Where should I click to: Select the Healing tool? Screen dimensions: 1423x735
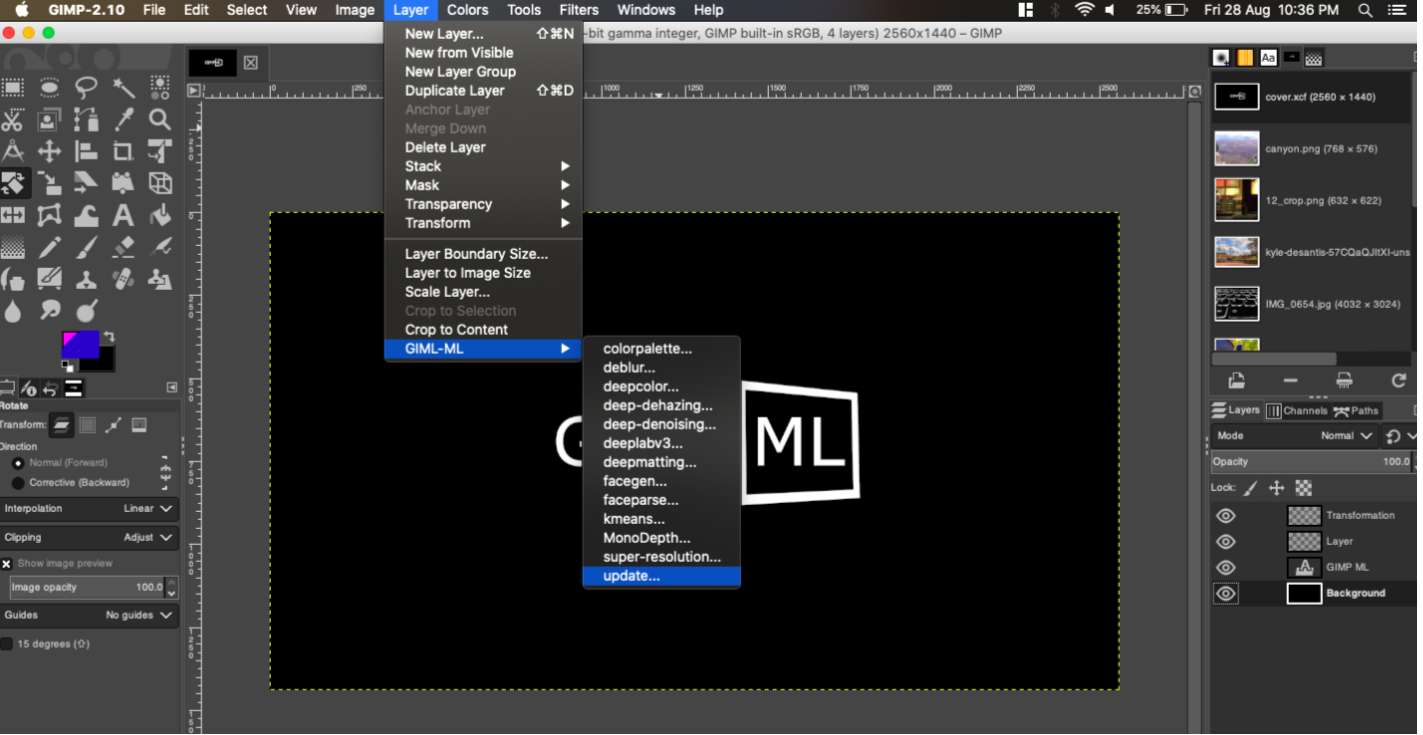pyautogui.click(x=123, y=281)
